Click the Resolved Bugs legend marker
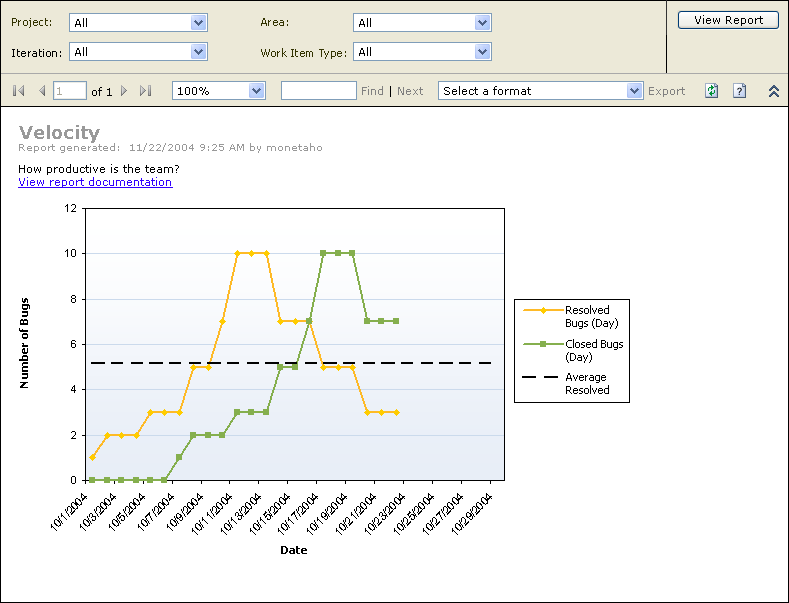Screen dimensions: 789x603 (541, 310)
